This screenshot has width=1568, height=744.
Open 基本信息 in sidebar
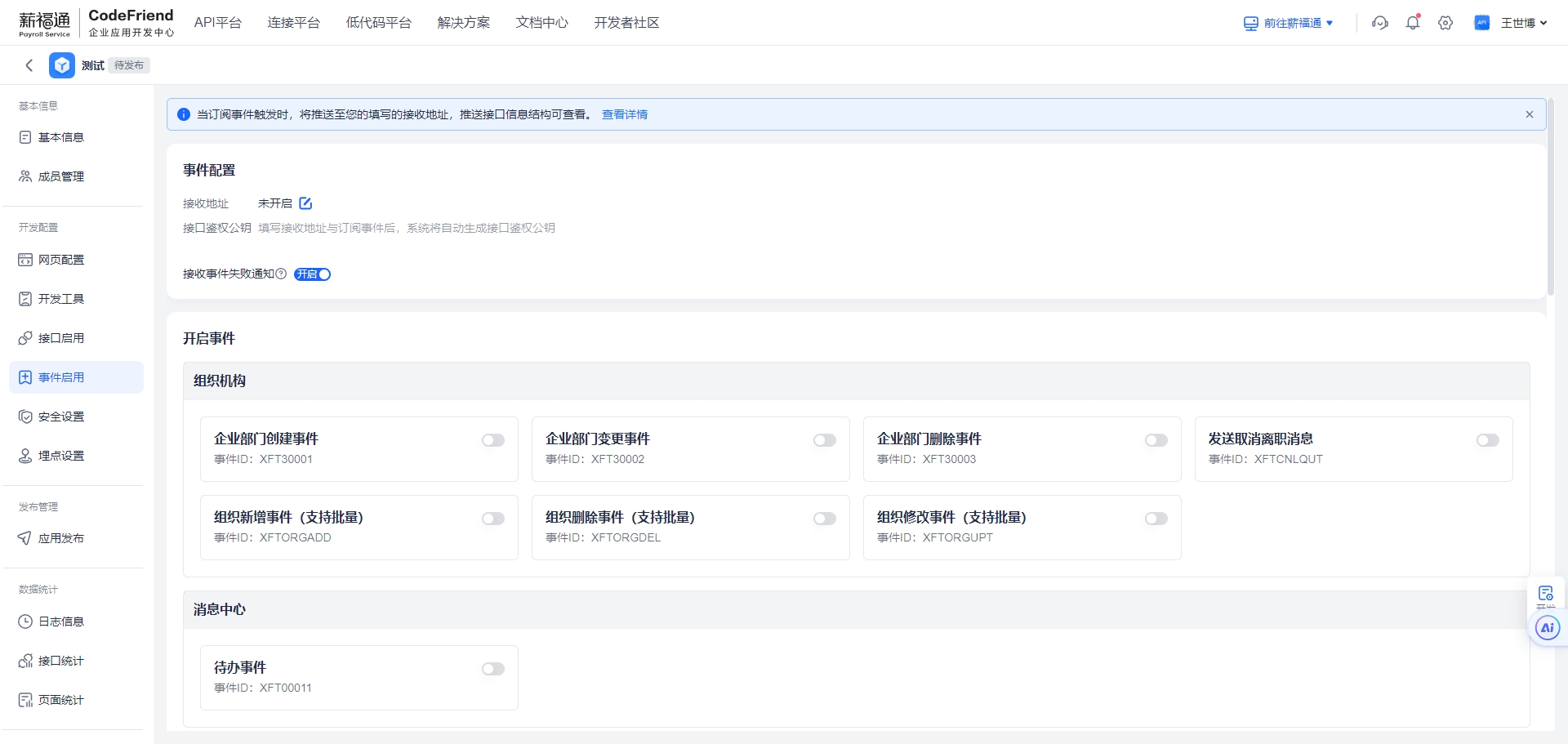point(76,137)
